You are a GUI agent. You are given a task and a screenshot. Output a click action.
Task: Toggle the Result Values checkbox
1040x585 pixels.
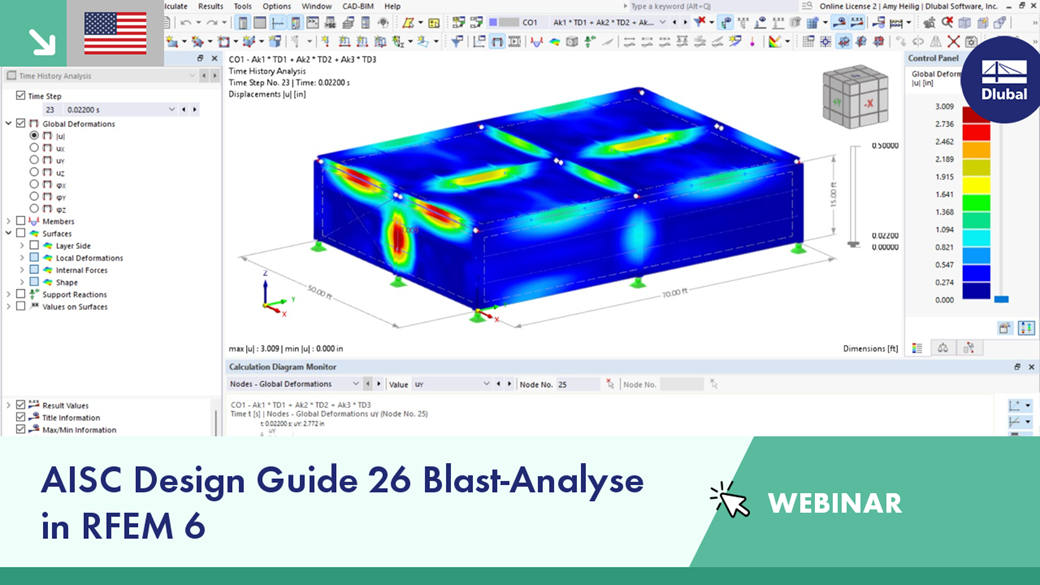[x=21, y=405]
